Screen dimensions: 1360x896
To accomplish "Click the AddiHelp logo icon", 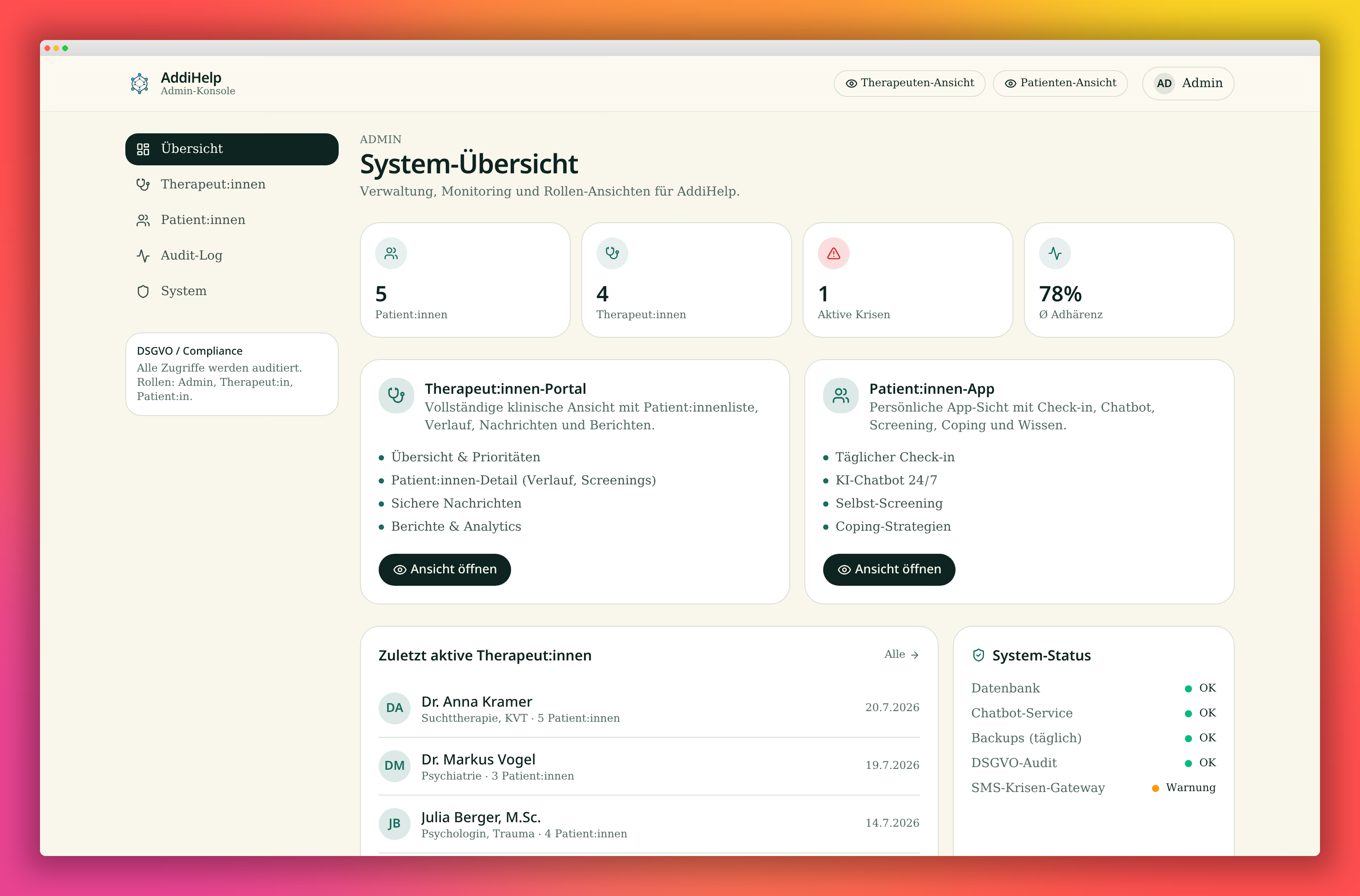I will pyautogui.click(x=140, y=84).
